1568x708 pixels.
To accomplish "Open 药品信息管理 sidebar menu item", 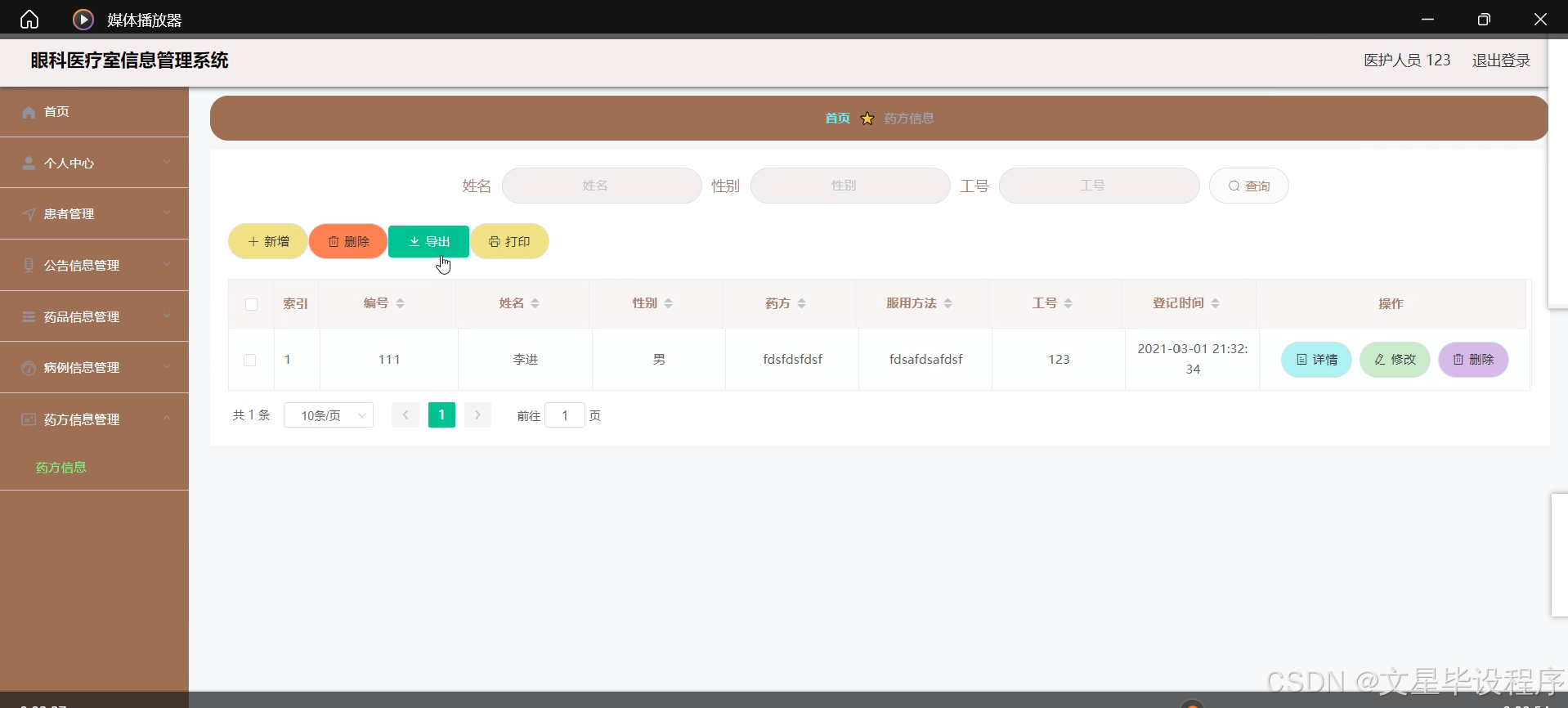I will coord(94,316).
